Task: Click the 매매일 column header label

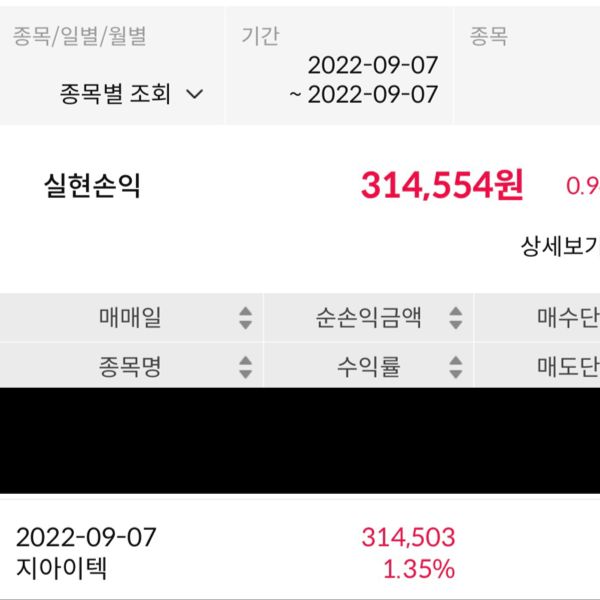Action: pos(130,319)
